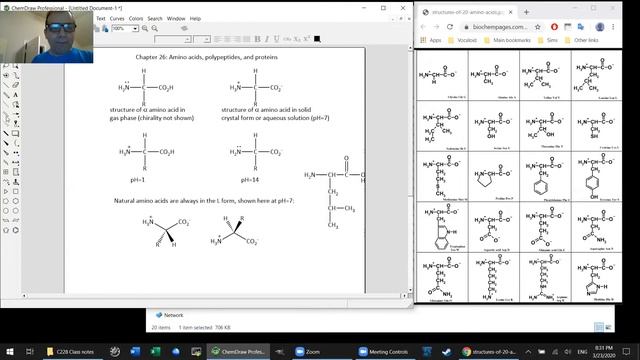
Task: Select the Cyclopropane ring tool
Action: tap(6, 191)
